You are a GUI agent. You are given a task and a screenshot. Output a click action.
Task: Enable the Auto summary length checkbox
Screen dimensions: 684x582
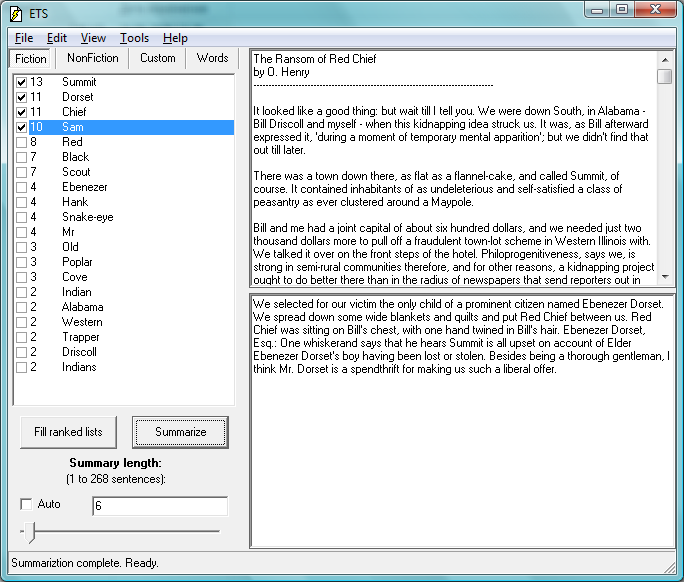pyautogui.click(x=26, y=504)
